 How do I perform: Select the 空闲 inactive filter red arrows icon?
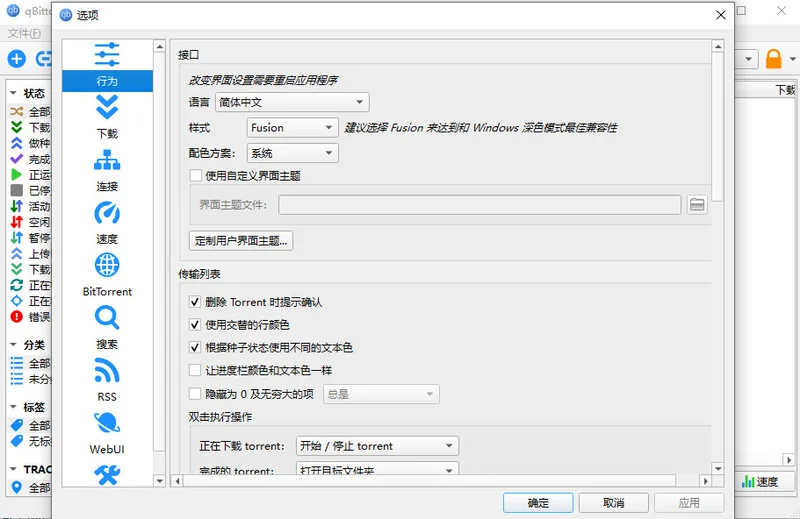(16, 222)
